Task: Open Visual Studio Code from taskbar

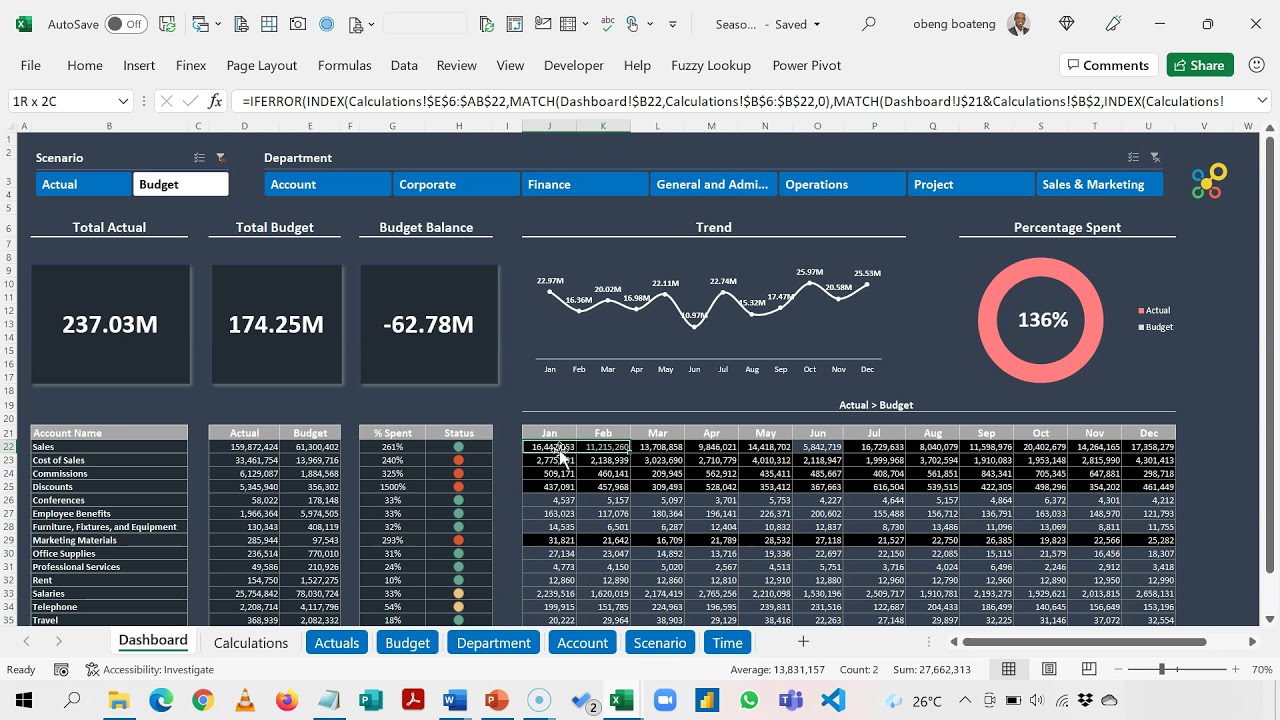Action: coord(833,701)
